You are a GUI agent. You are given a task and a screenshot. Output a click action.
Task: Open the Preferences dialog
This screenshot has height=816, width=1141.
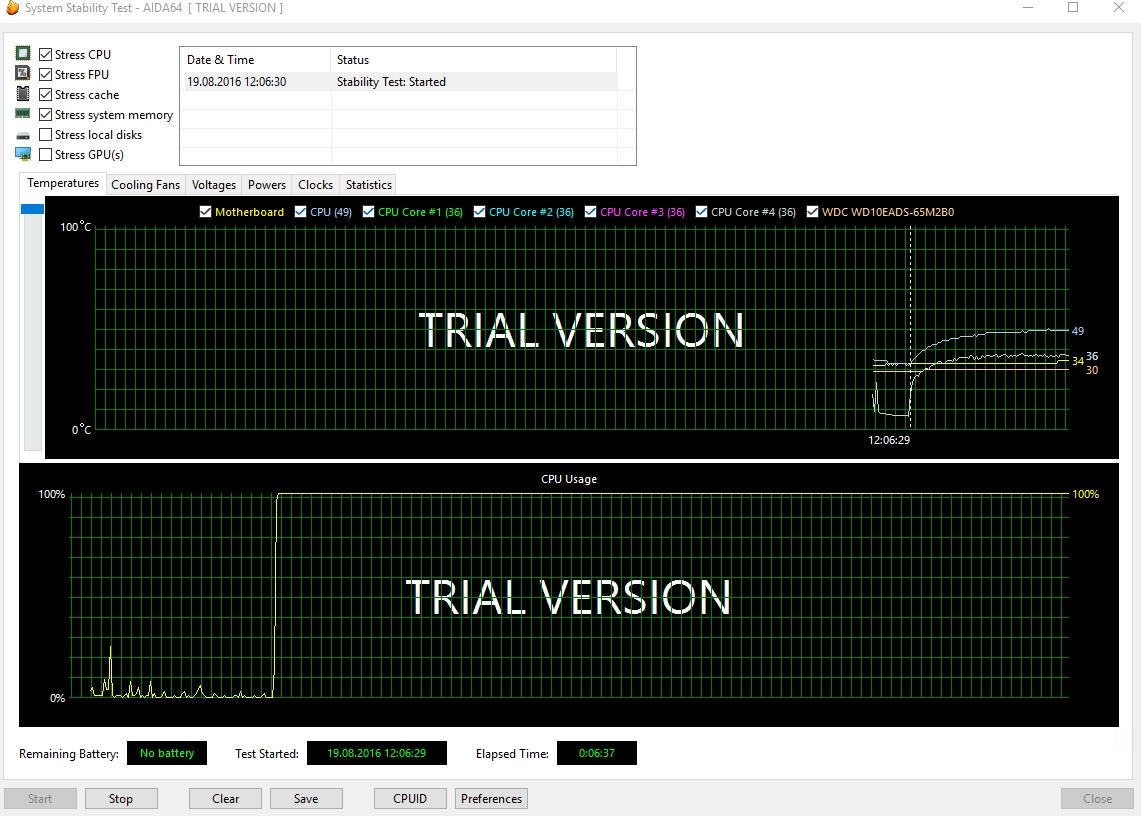pos(491,799)
